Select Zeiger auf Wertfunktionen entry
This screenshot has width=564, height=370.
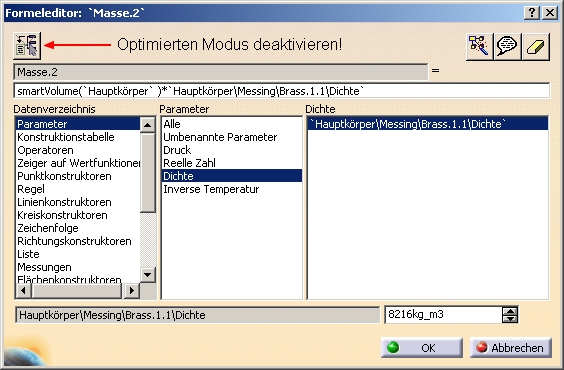point(78,163)
